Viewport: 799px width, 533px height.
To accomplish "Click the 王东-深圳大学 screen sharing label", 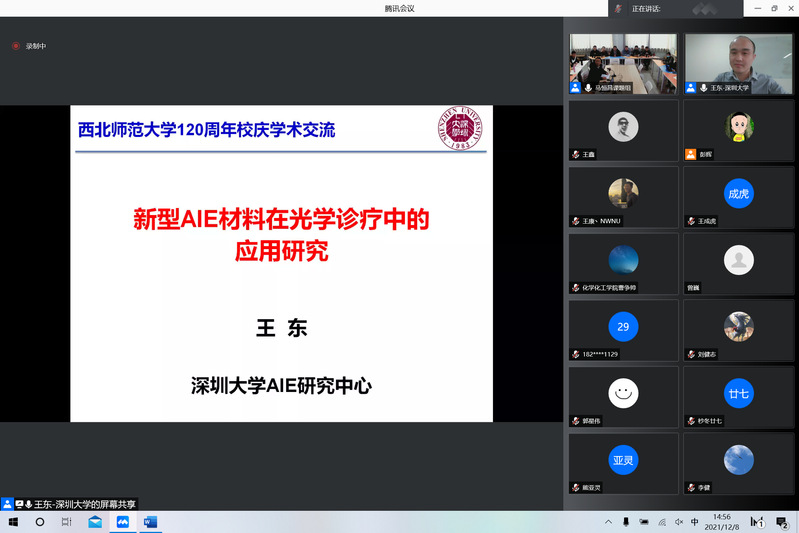I will click(85, 504).
